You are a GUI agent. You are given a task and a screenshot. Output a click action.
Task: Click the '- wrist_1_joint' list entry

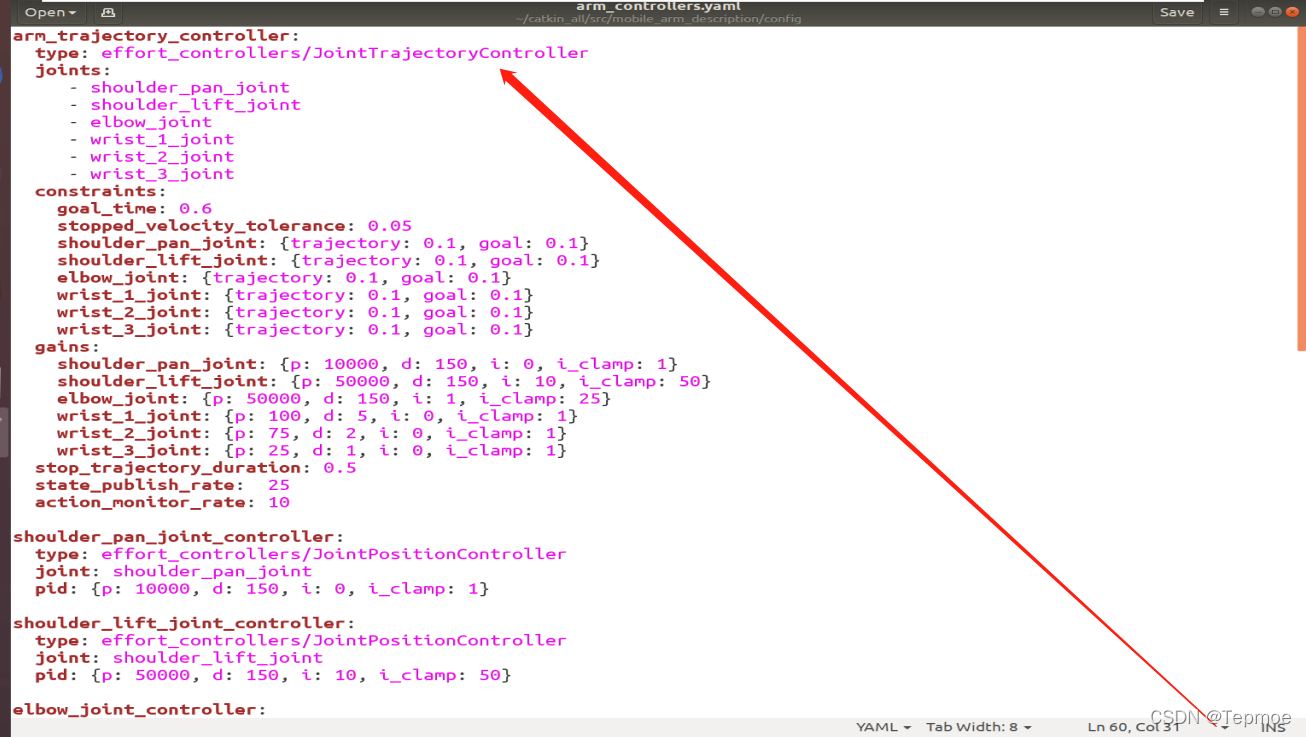151,139
